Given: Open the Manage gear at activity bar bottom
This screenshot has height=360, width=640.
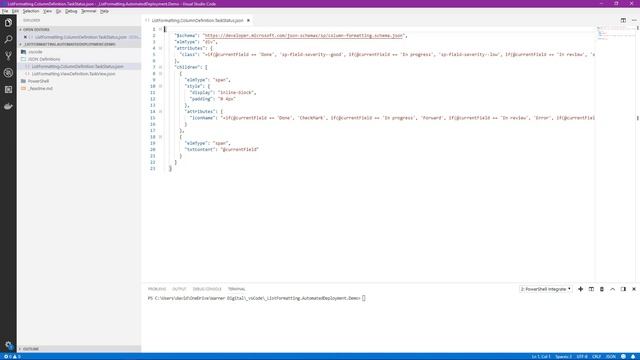Looking at the screenshot, I should tap(9, 345).
